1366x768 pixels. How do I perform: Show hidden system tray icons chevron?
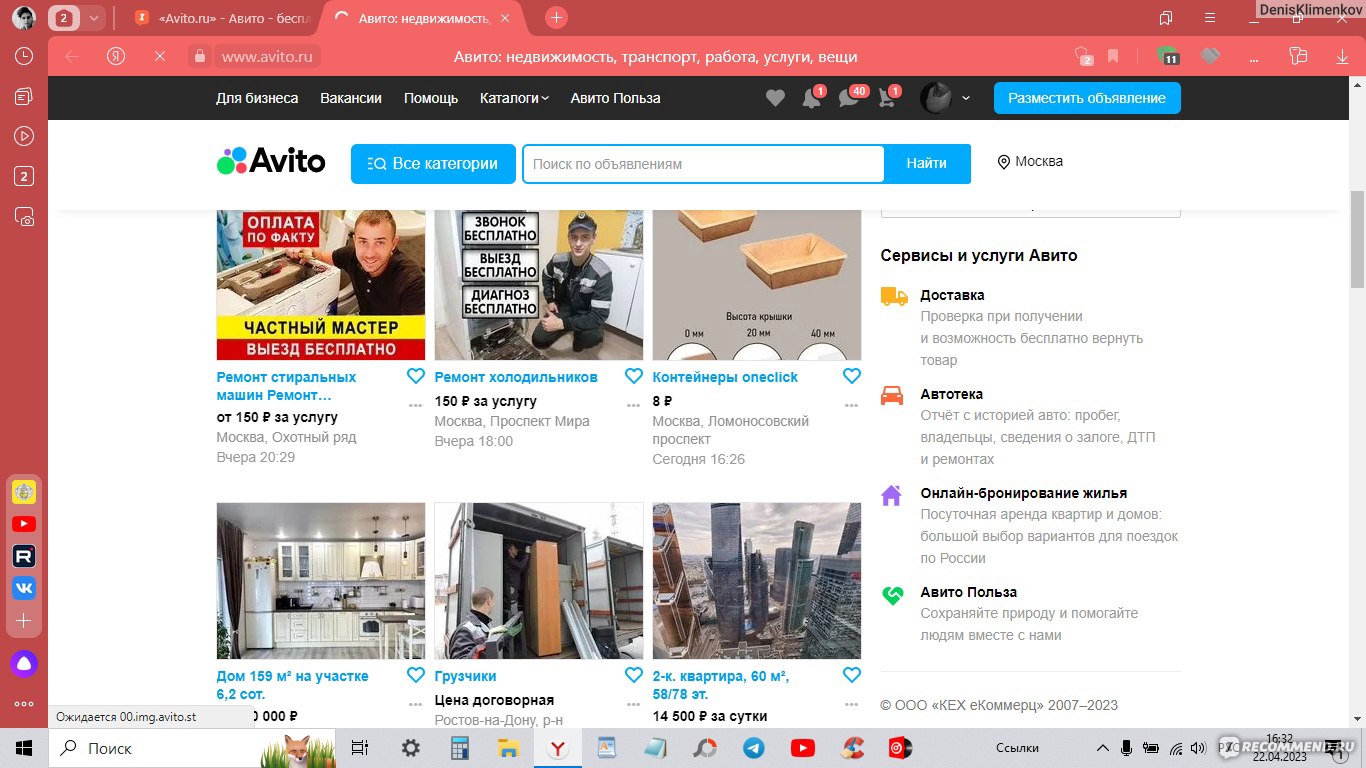1103,748
